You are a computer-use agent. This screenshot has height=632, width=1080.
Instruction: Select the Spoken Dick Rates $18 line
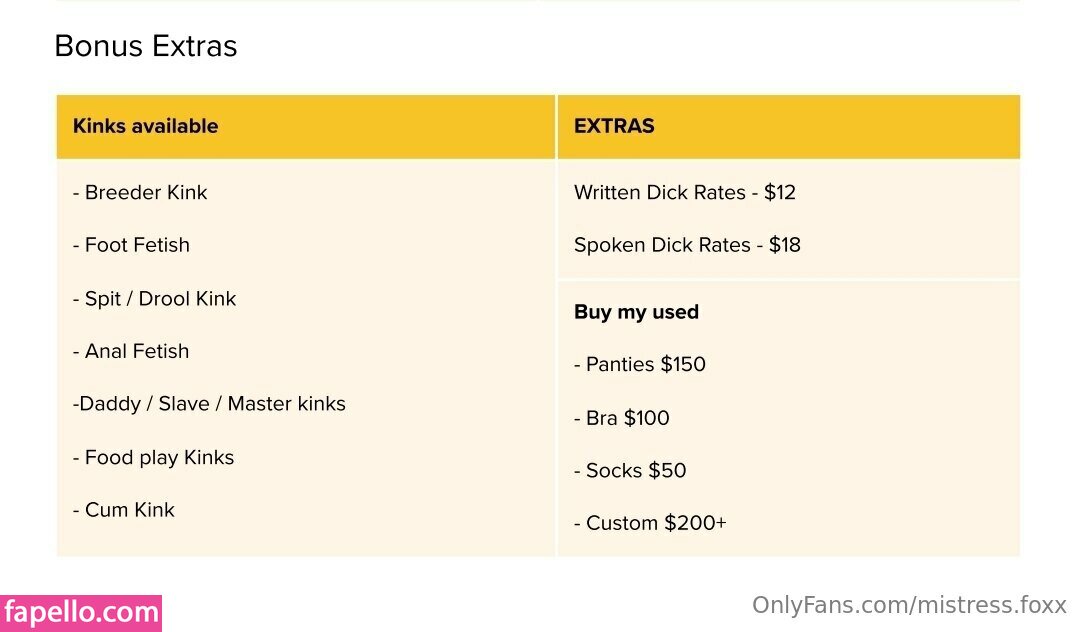point(687,245)
